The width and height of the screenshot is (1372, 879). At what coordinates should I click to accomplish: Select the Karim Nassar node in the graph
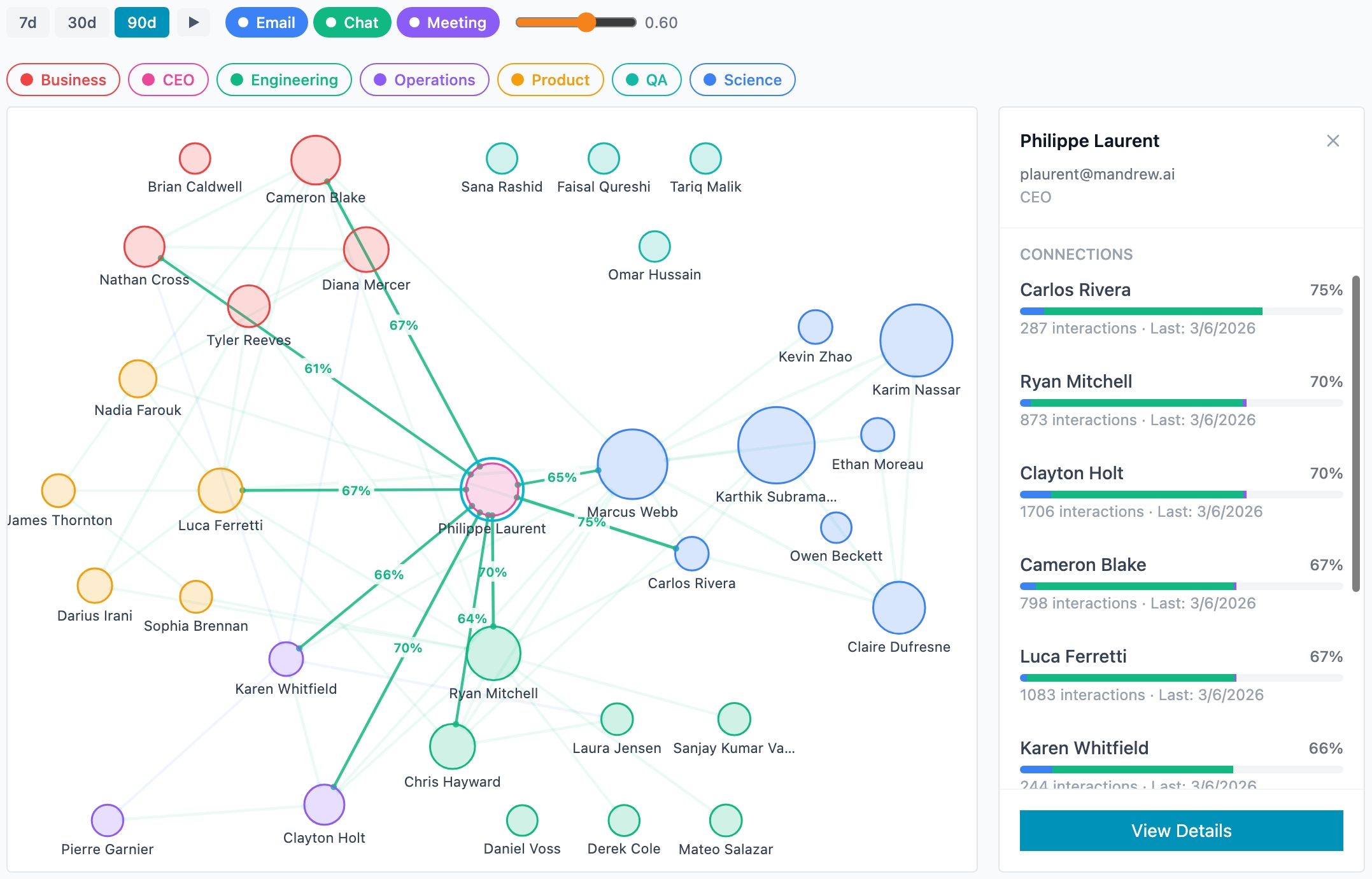[x=916, y=341]
